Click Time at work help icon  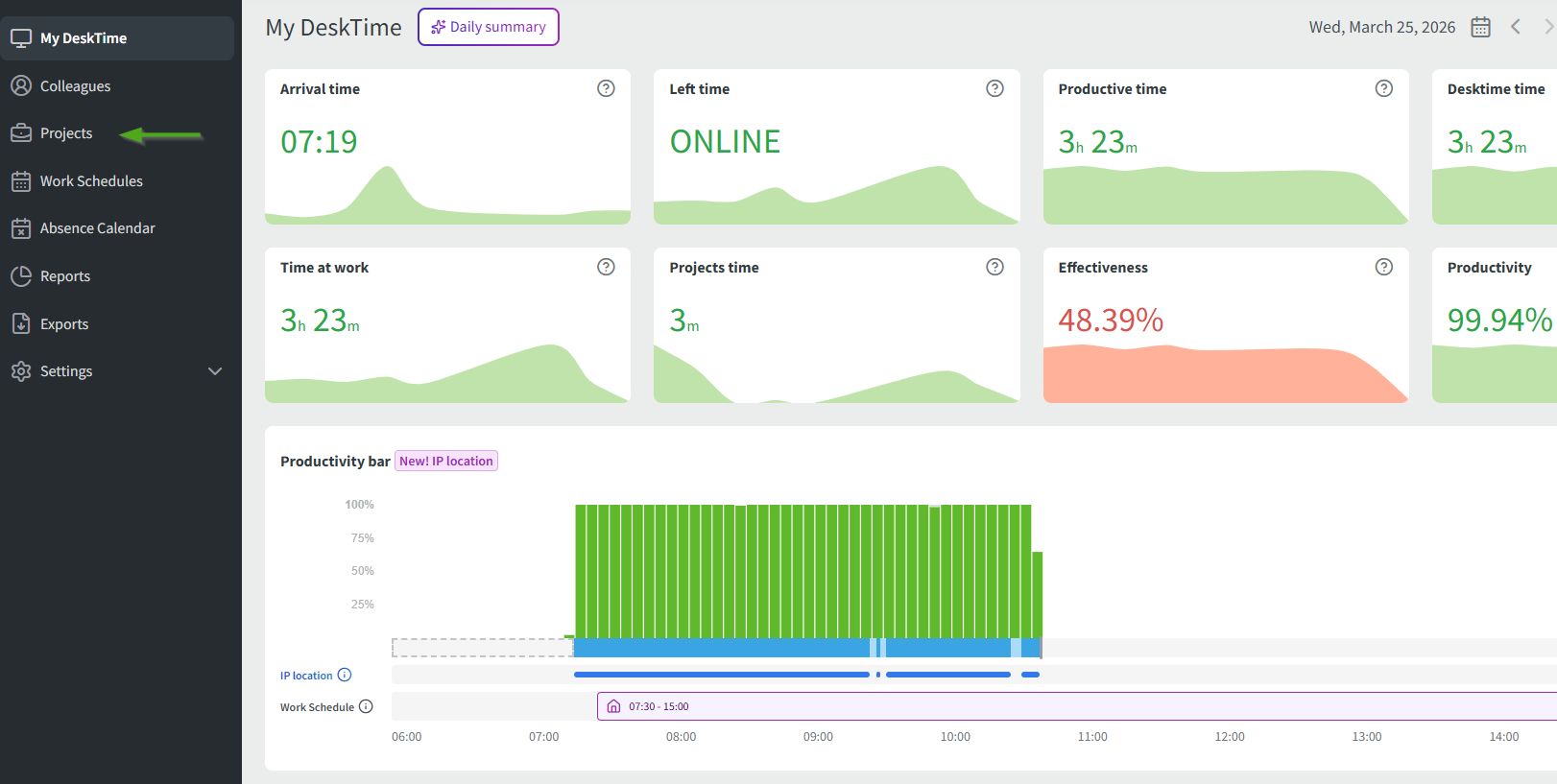click(606, 267)
